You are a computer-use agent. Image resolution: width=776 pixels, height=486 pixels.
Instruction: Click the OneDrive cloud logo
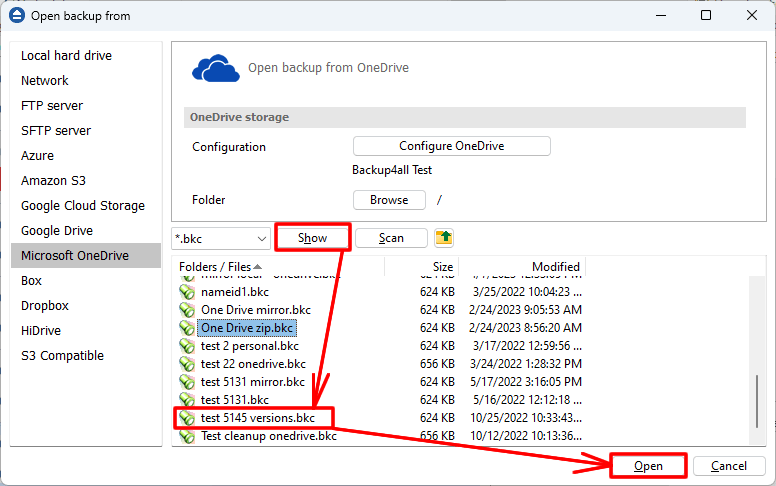coord(214,68)
